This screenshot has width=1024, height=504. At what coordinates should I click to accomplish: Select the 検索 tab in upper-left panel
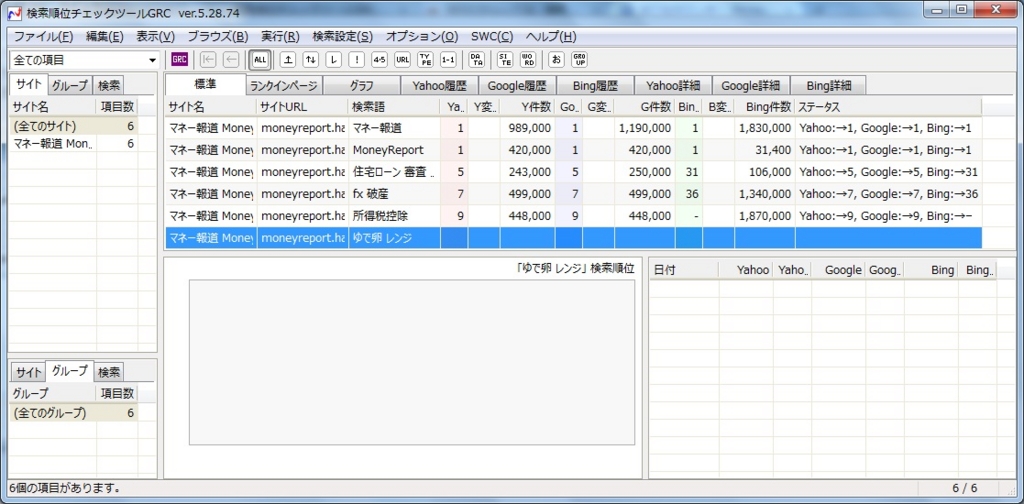(x=108, y=86)
